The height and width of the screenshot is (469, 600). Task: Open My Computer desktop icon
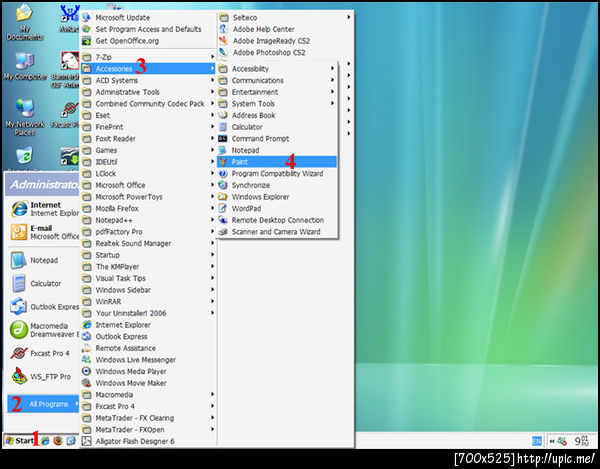25,66
